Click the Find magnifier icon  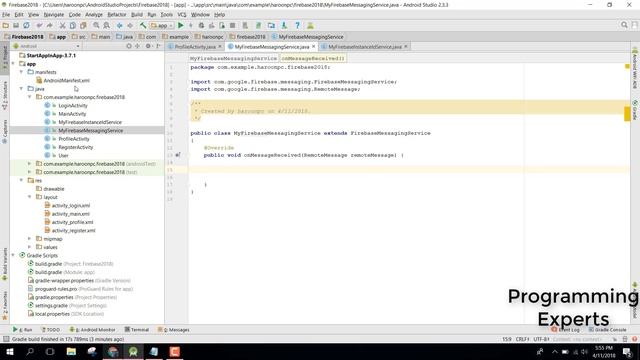click(x=96, y=25)
